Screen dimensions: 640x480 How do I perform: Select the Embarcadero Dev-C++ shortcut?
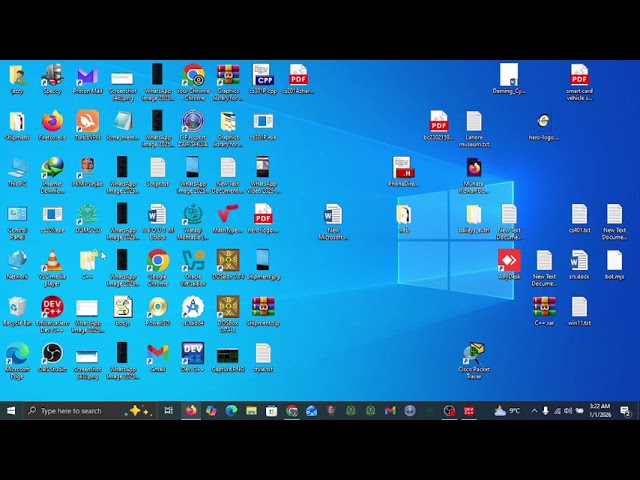click(52, 308)
